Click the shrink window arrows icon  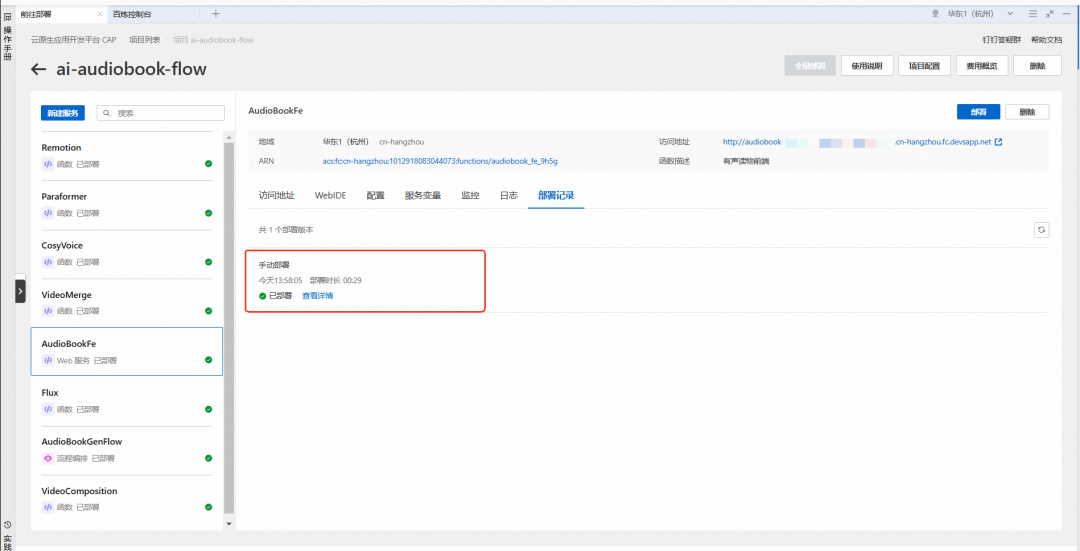coord(1050,13)
